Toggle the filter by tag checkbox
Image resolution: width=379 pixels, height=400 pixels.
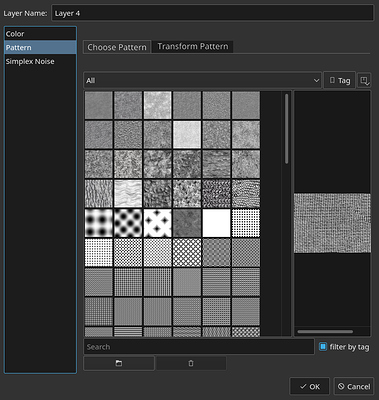tap(323, 347)
